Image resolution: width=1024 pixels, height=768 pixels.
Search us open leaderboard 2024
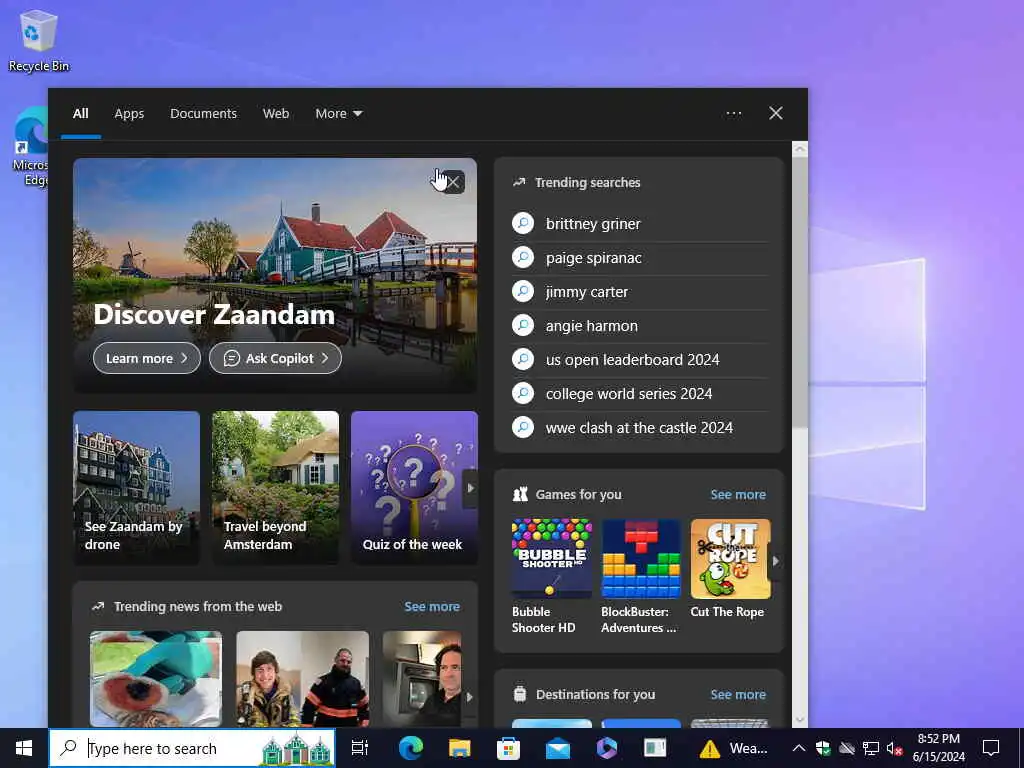click(x=640, y=360)
